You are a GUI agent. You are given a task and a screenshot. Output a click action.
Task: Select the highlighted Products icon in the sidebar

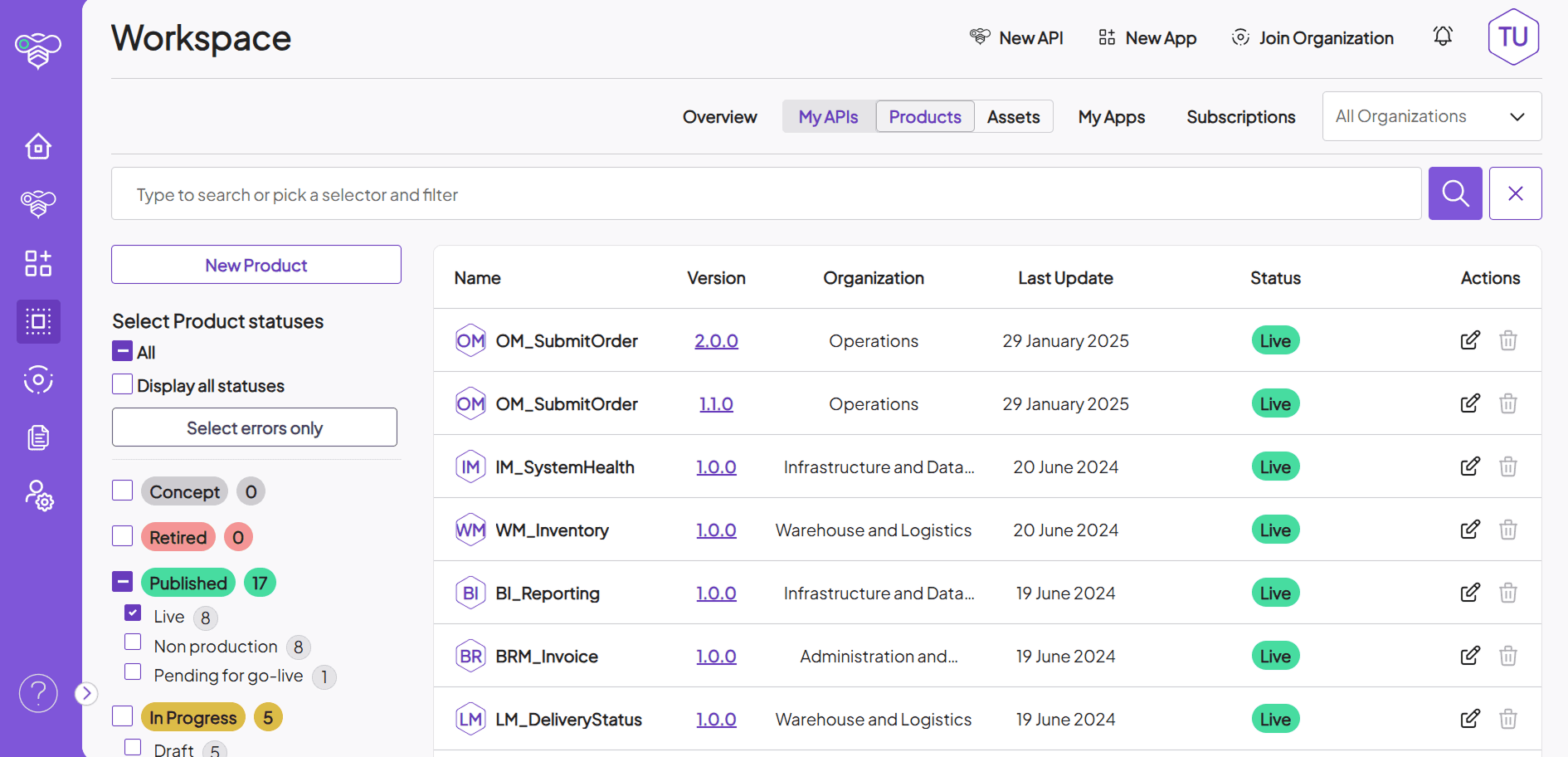tap(38, 321)
